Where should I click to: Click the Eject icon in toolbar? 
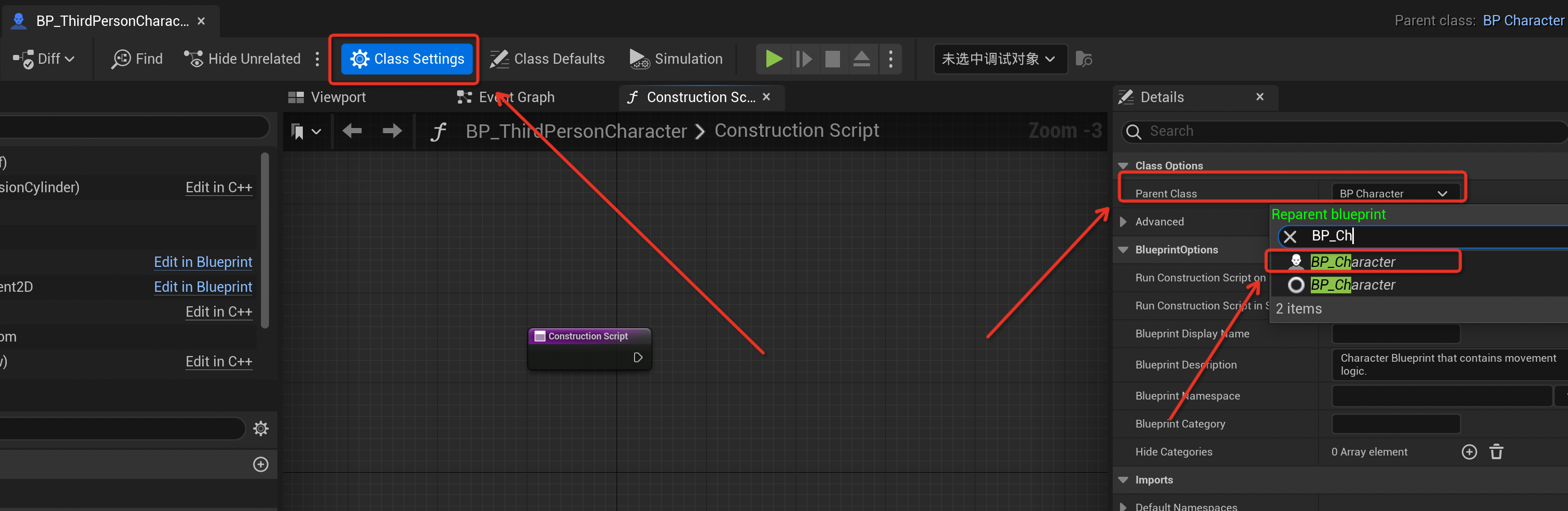tap(861, 59)
